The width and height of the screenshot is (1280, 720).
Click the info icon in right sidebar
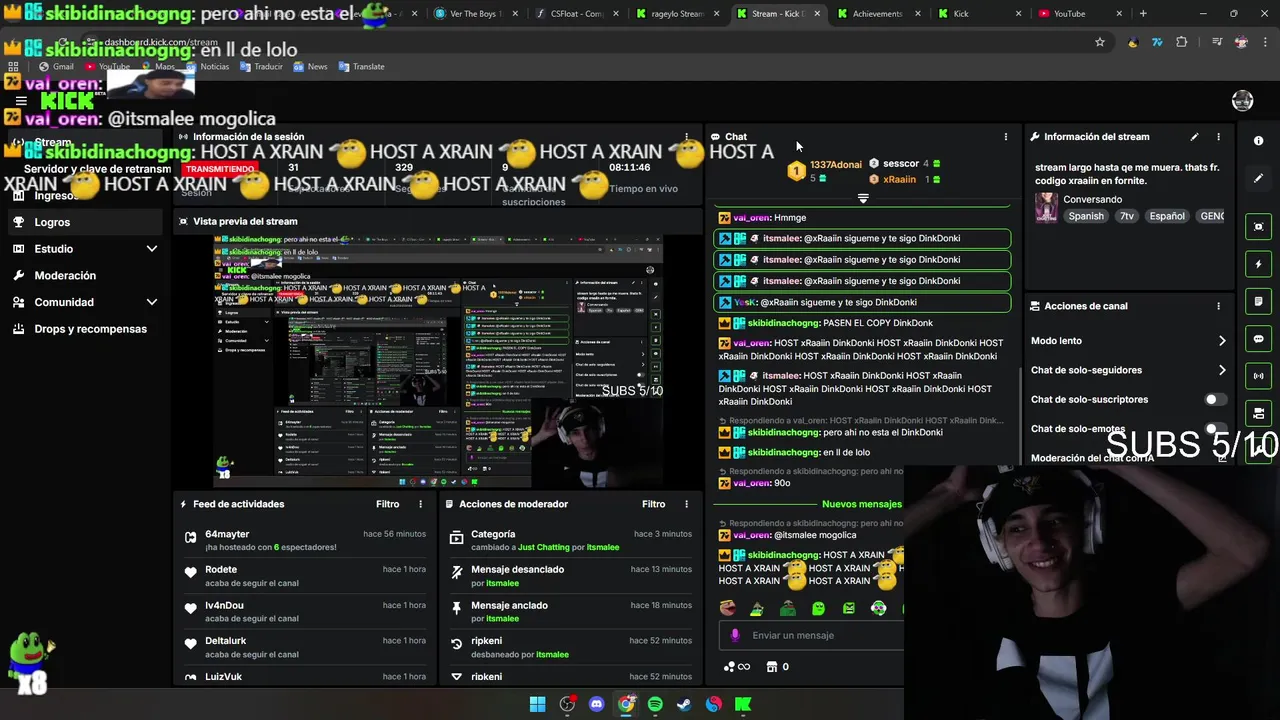click(x=1259, y=141)
